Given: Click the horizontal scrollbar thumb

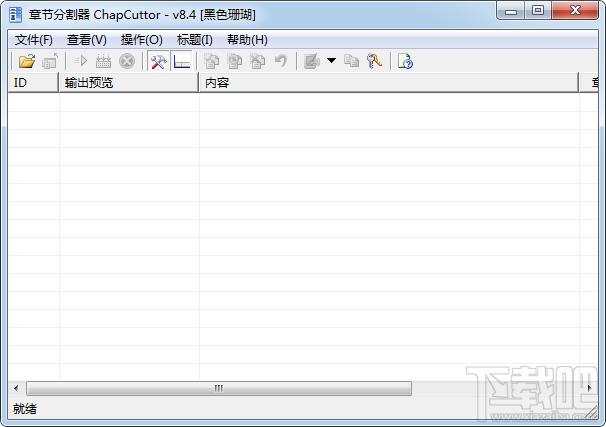Looking at the screenshot, I should [x=219, y=388].
